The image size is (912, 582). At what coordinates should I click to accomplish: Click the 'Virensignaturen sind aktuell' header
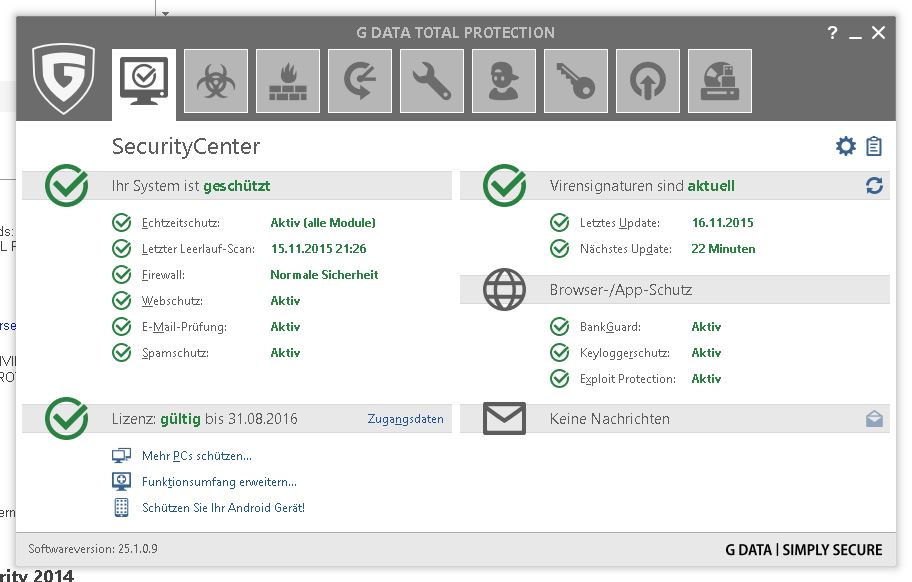642,186
